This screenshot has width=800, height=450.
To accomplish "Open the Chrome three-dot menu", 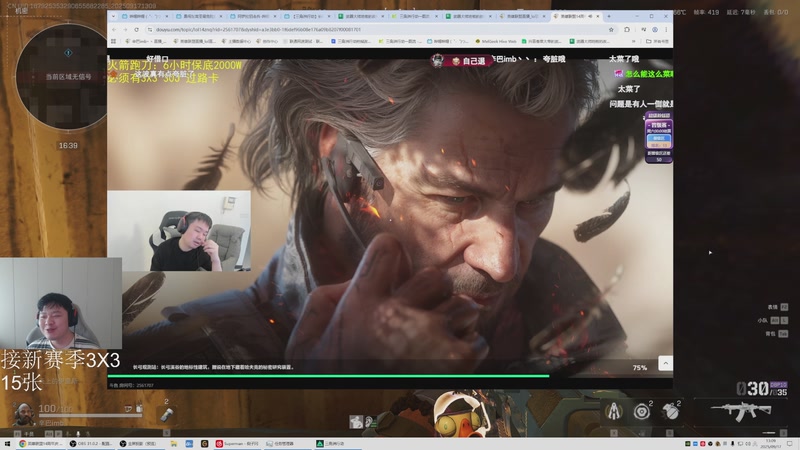I will click(x=666, y=30).
